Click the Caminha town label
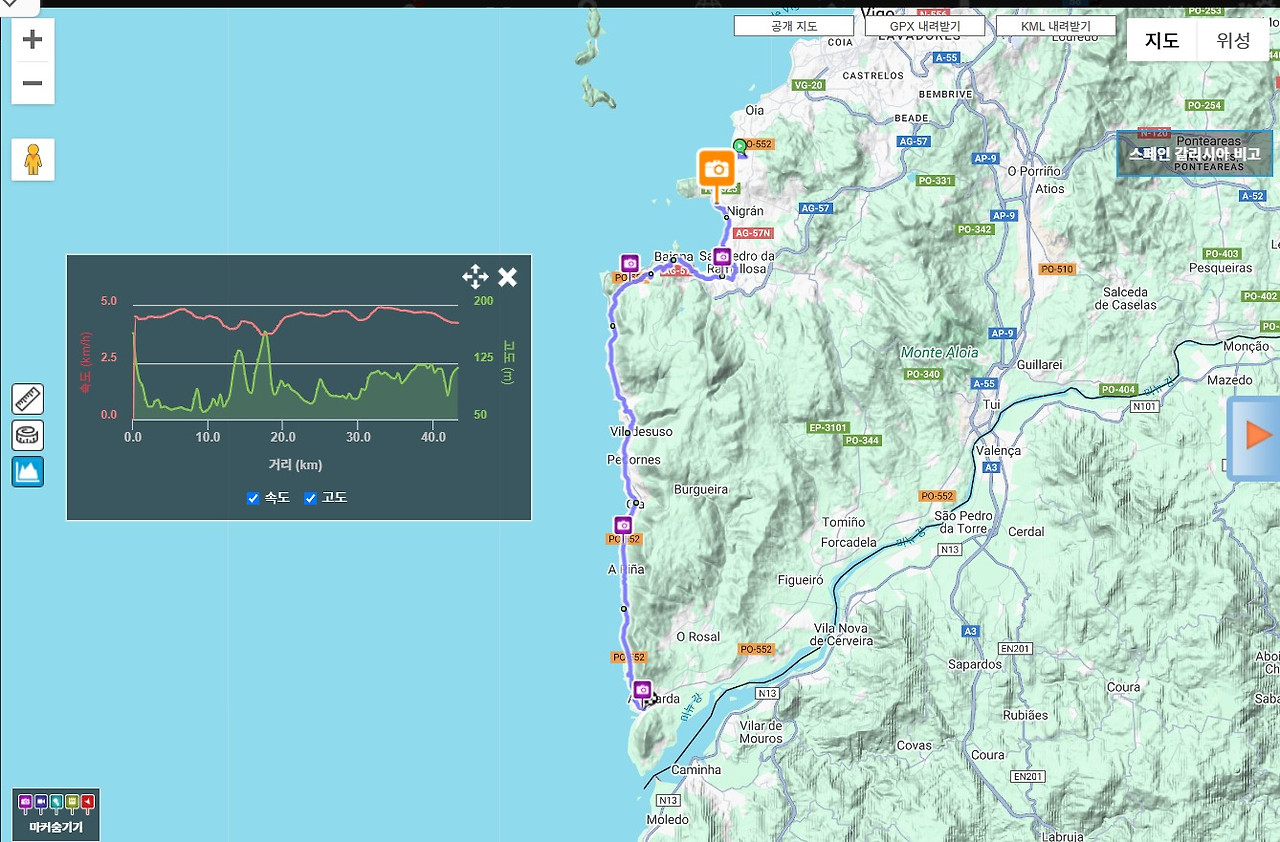 (696, 770)
